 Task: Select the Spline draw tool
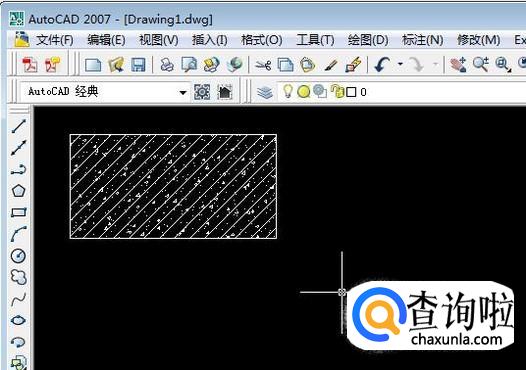point(18,299)
